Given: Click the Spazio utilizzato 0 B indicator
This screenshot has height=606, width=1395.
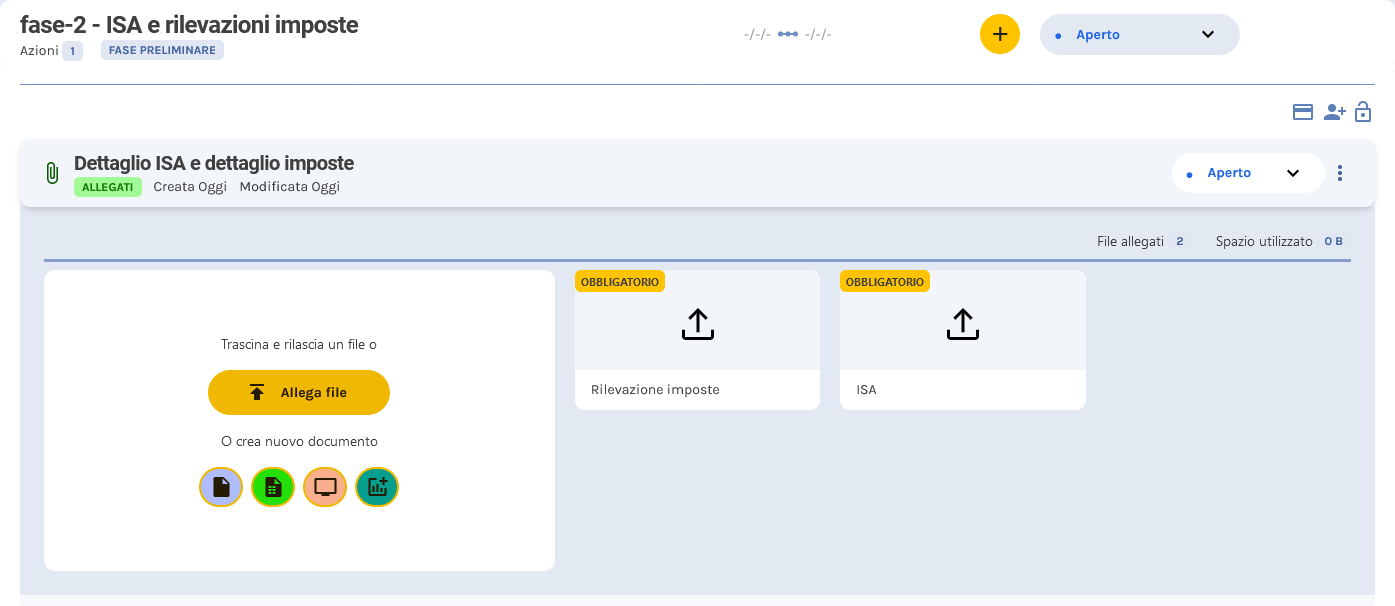Looking at the screenshot, I should point(1281,240).
